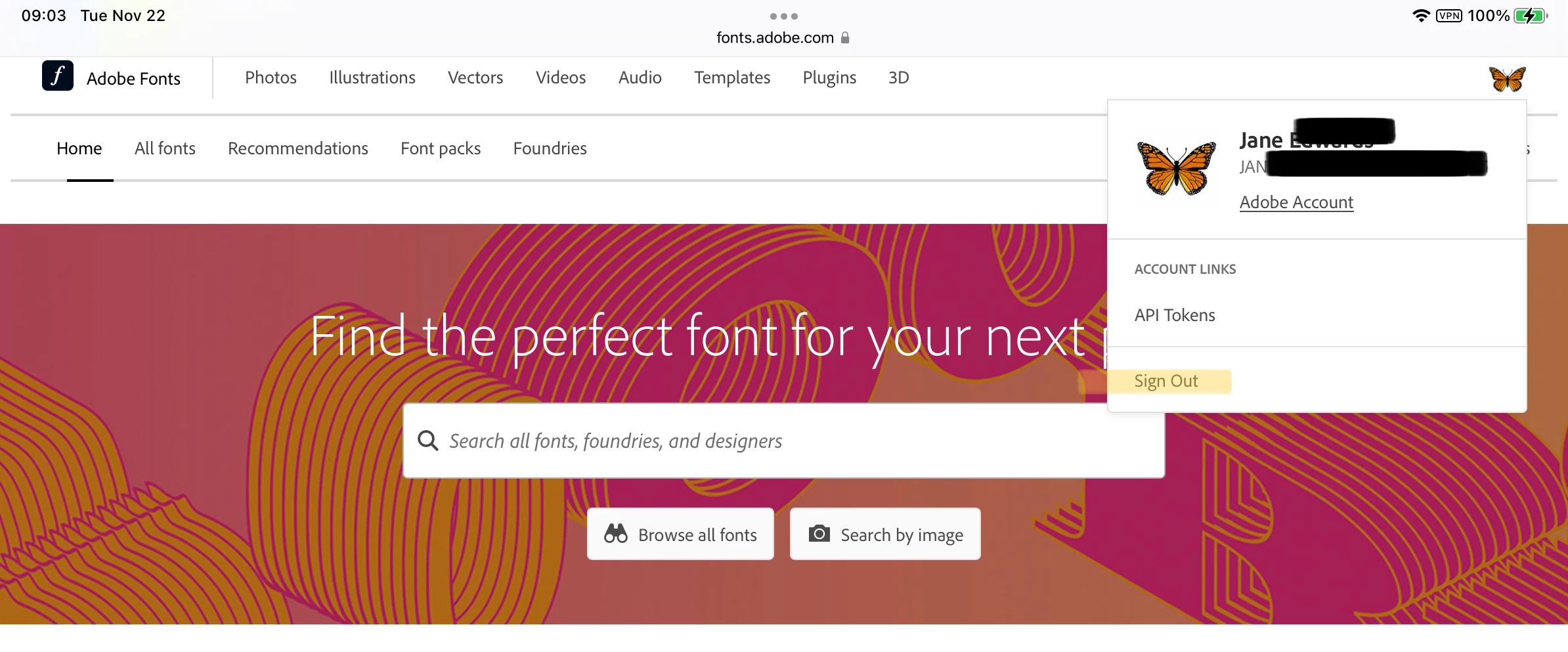1568x652 pixels.
Task: Switch to Font packs tab
Action: (441, 148)
